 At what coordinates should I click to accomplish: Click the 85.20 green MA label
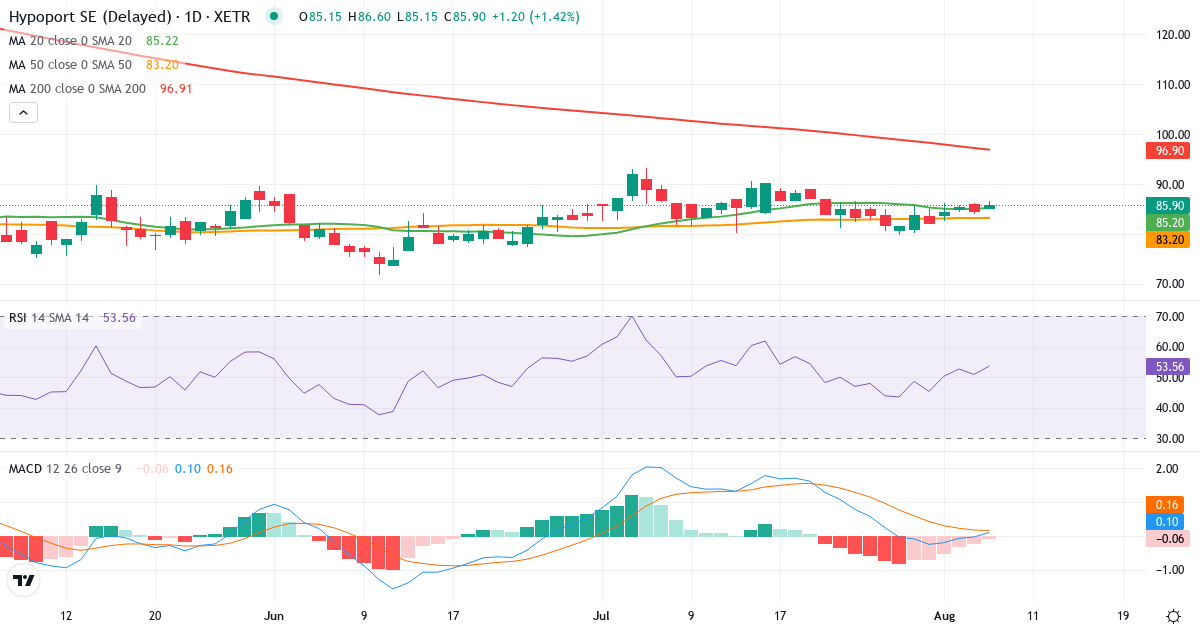1167,222
